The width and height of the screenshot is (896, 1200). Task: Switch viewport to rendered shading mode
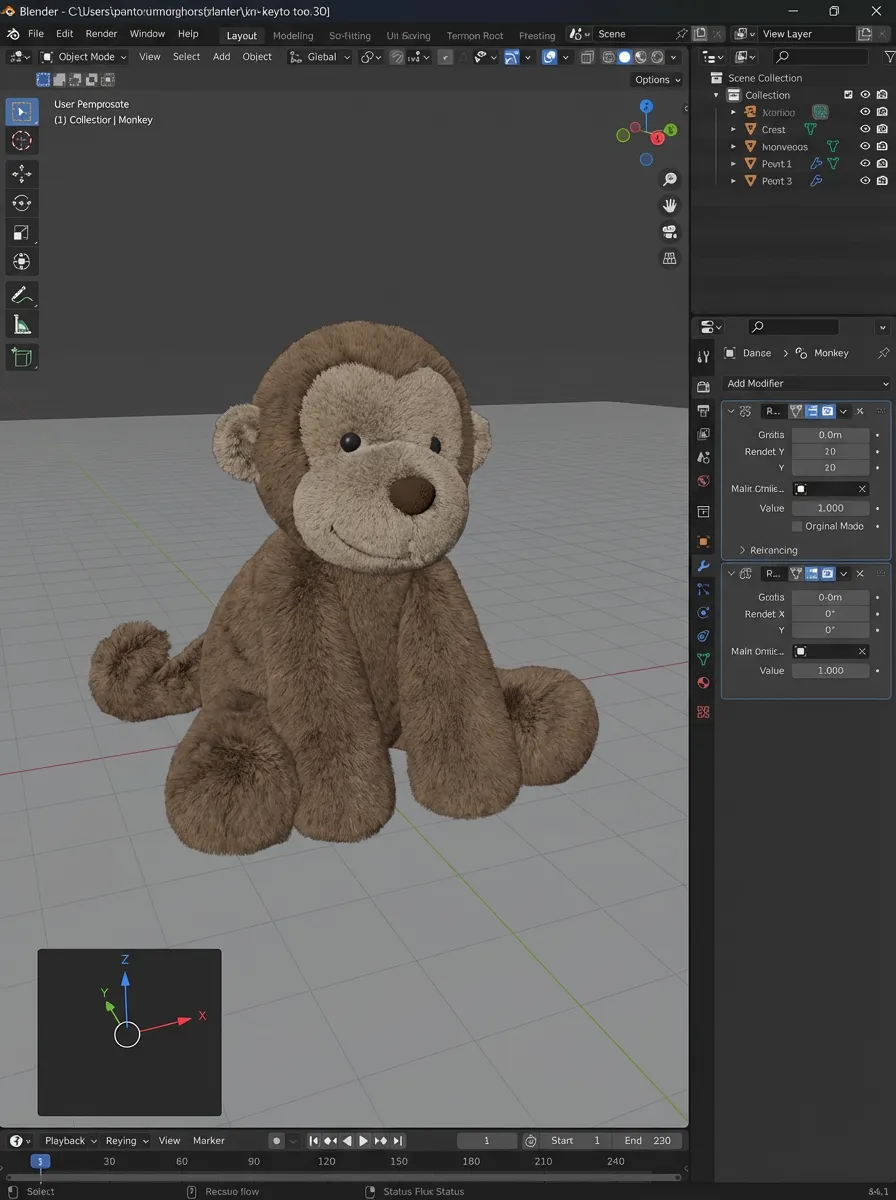click(x=655, y=56)
